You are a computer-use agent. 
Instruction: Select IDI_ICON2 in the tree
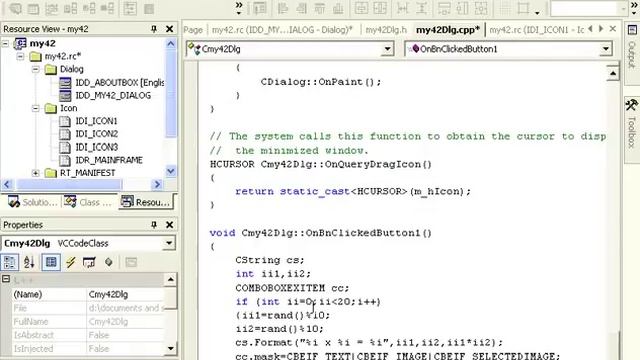(96, 134)
